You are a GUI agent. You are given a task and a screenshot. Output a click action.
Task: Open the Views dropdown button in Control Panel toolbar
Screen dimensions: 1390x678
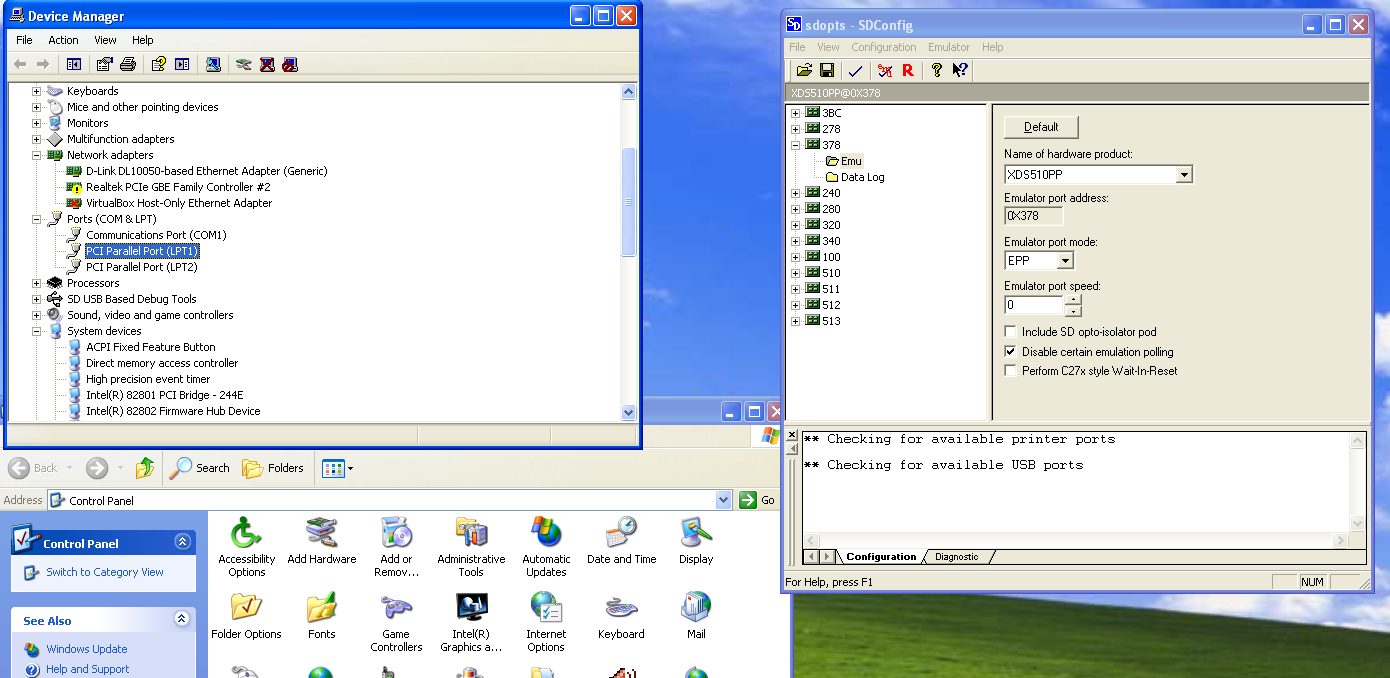point(337,467)
